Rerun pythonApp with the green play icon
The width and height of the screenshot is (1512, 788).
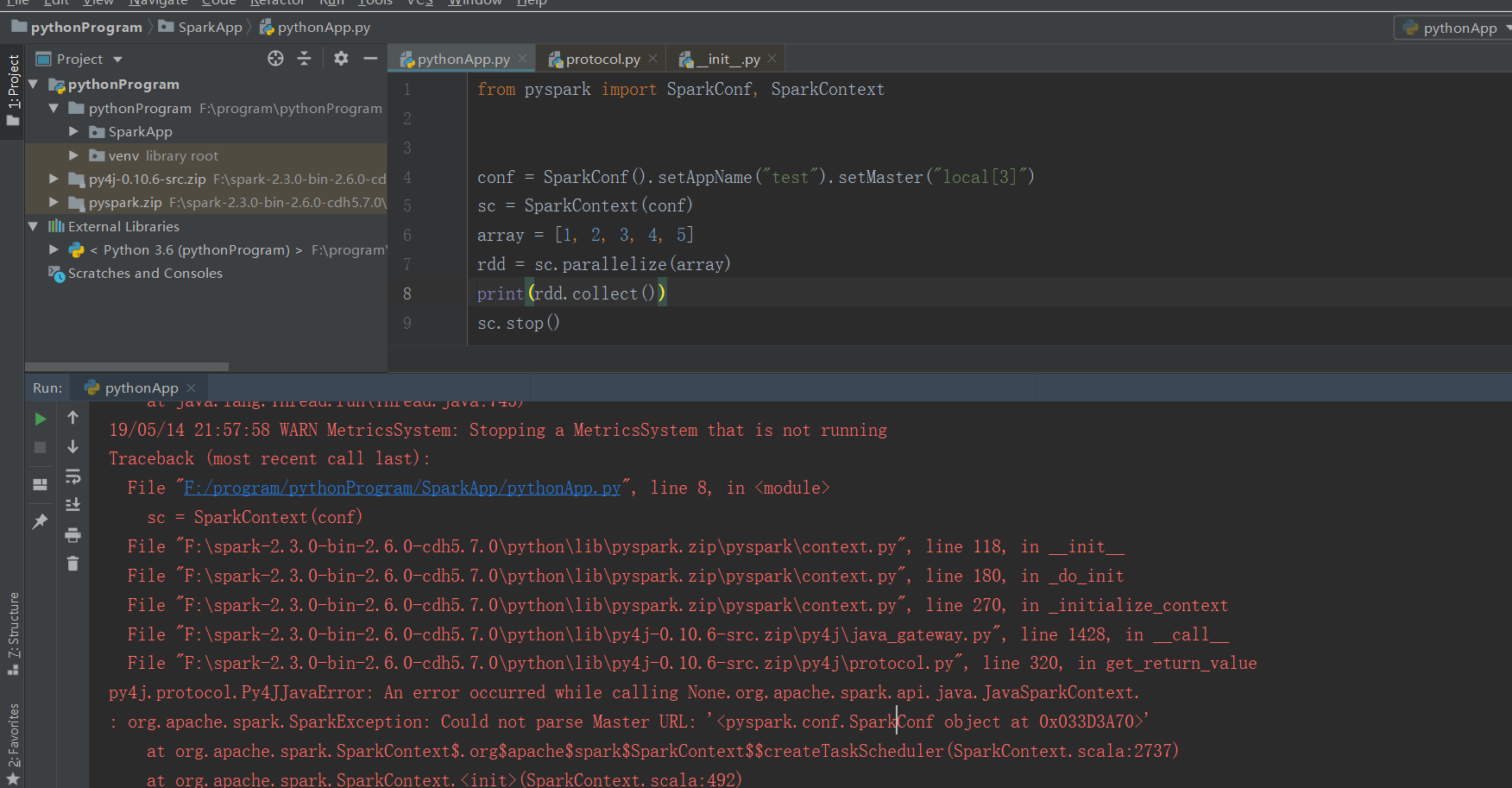tap(40, 419)
